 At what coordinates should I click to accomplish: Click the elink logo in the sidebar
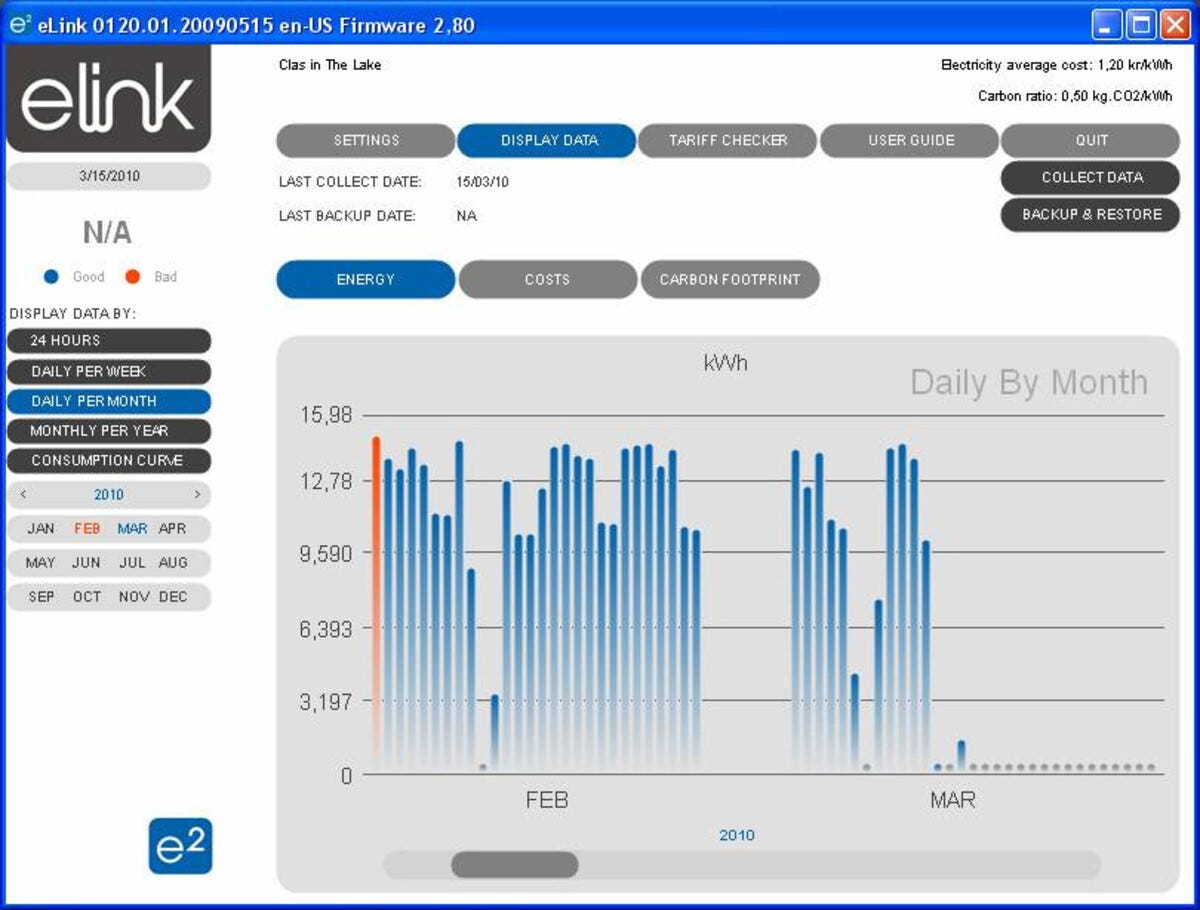point(108,98)
